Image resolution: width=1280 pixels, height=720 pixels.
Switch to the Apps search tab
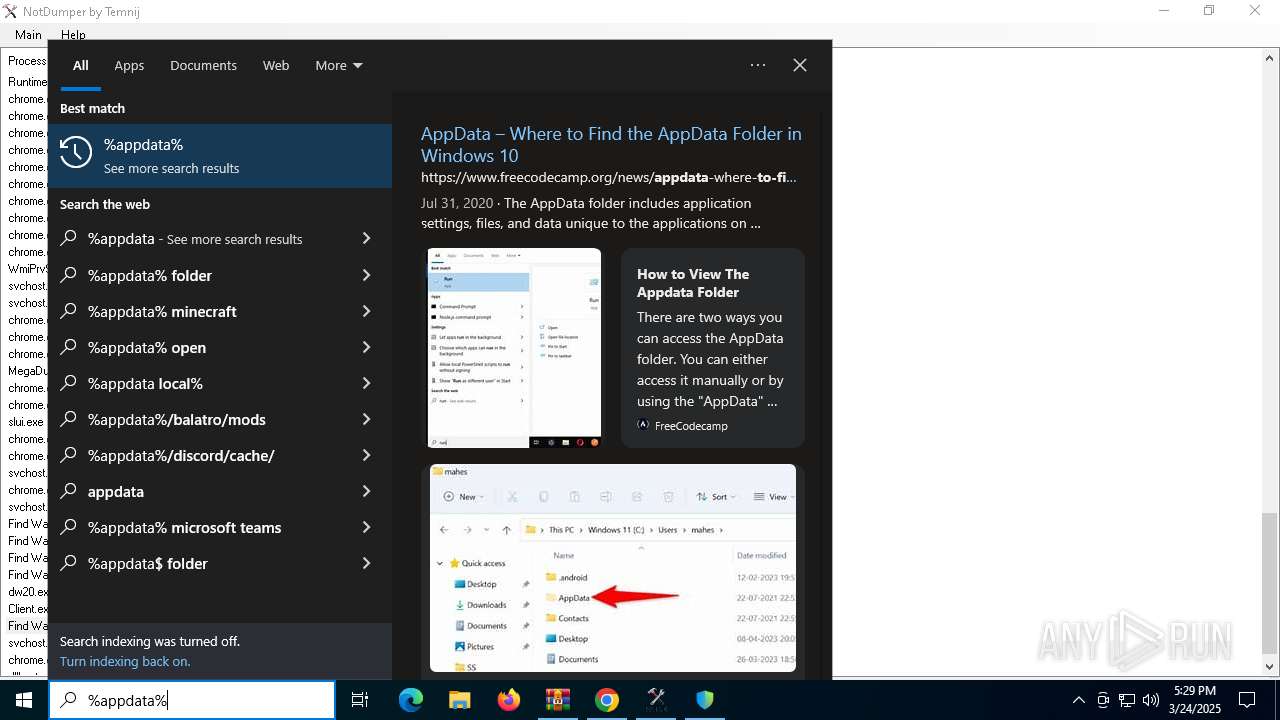129,65
